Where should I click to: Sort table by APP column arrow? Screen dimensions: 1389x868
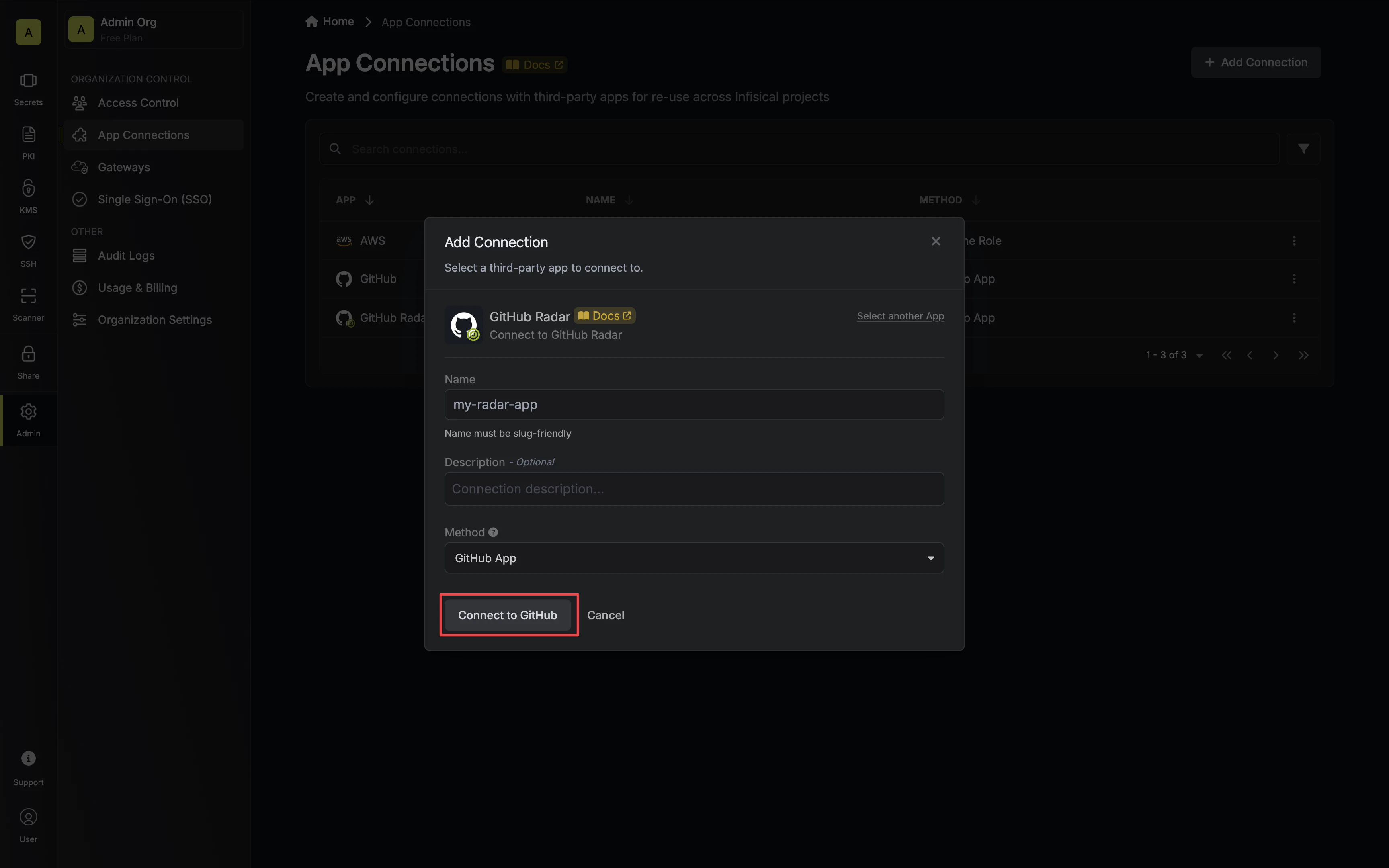[370, 200]
